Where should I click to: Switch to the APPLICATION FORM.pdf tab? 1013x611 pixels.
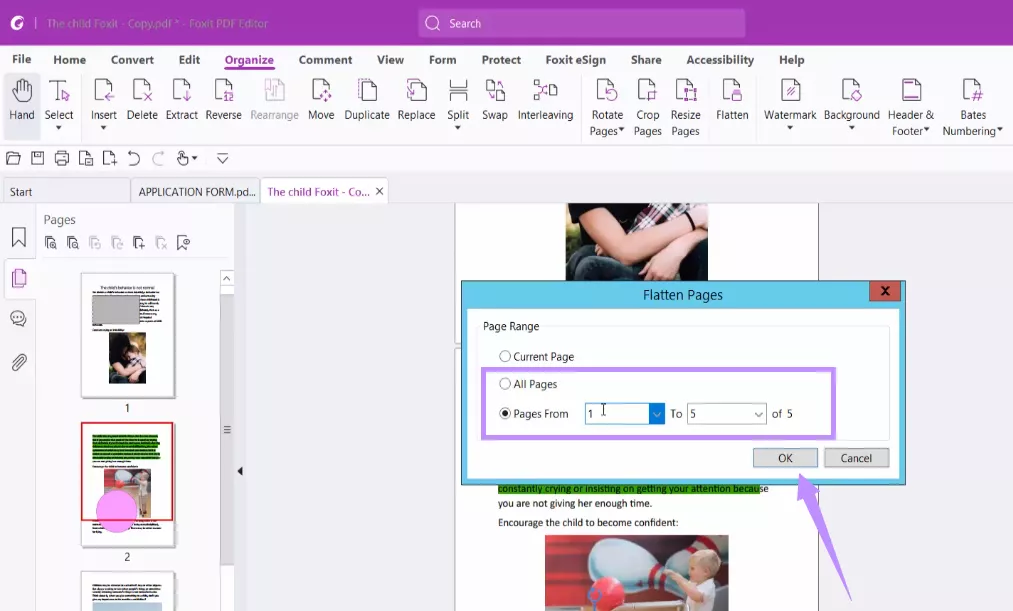click(195, 191)
